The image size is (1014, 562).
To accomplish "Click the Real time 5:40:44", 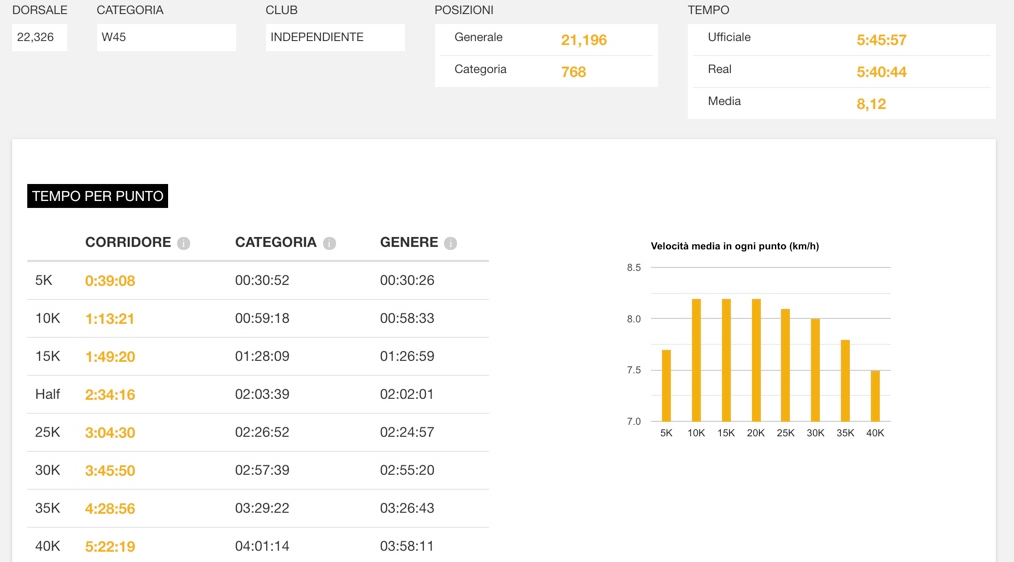I will tap(881, 72).
